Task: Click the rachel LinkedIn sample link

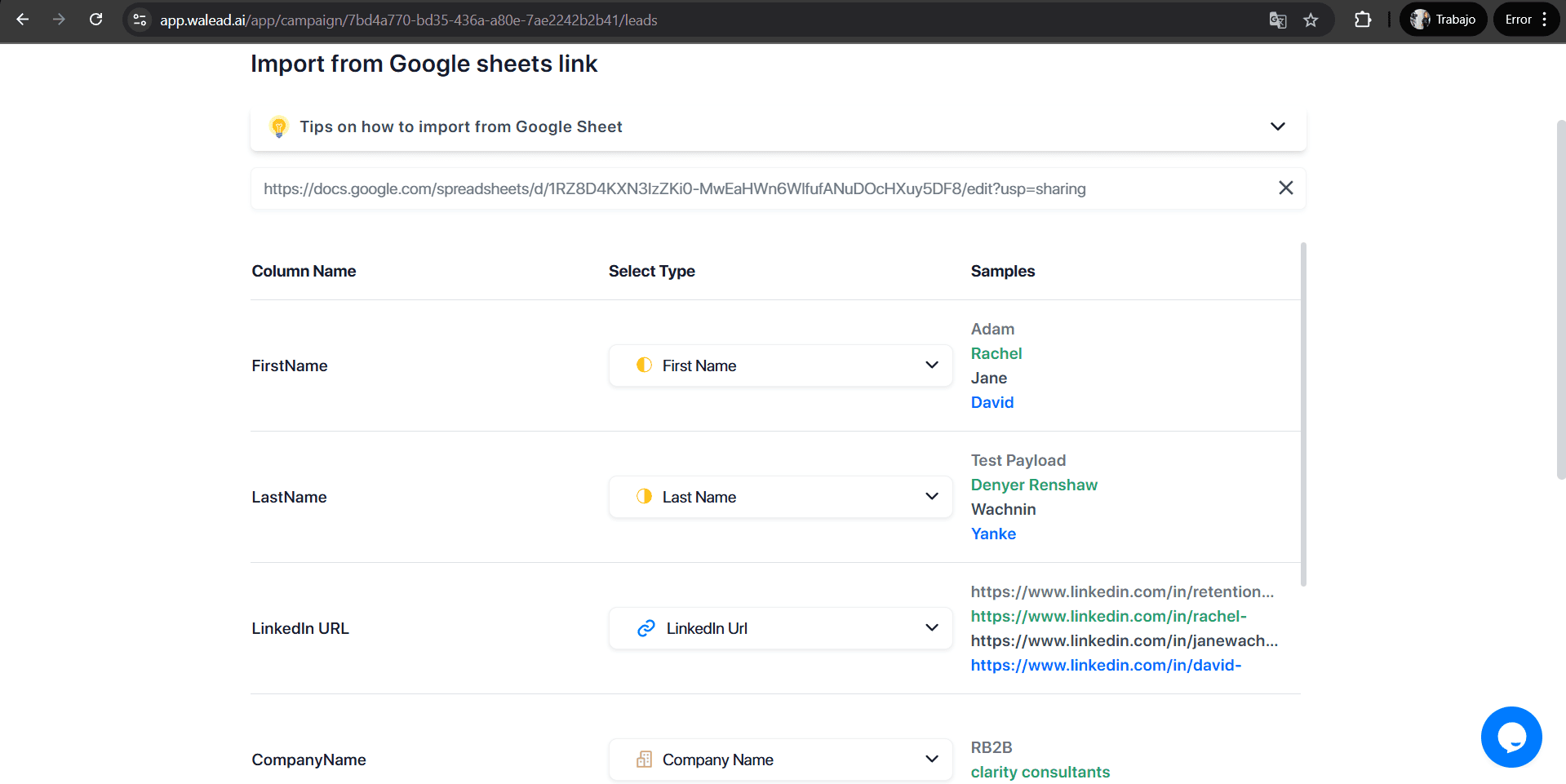Action: pos(1108,617)
